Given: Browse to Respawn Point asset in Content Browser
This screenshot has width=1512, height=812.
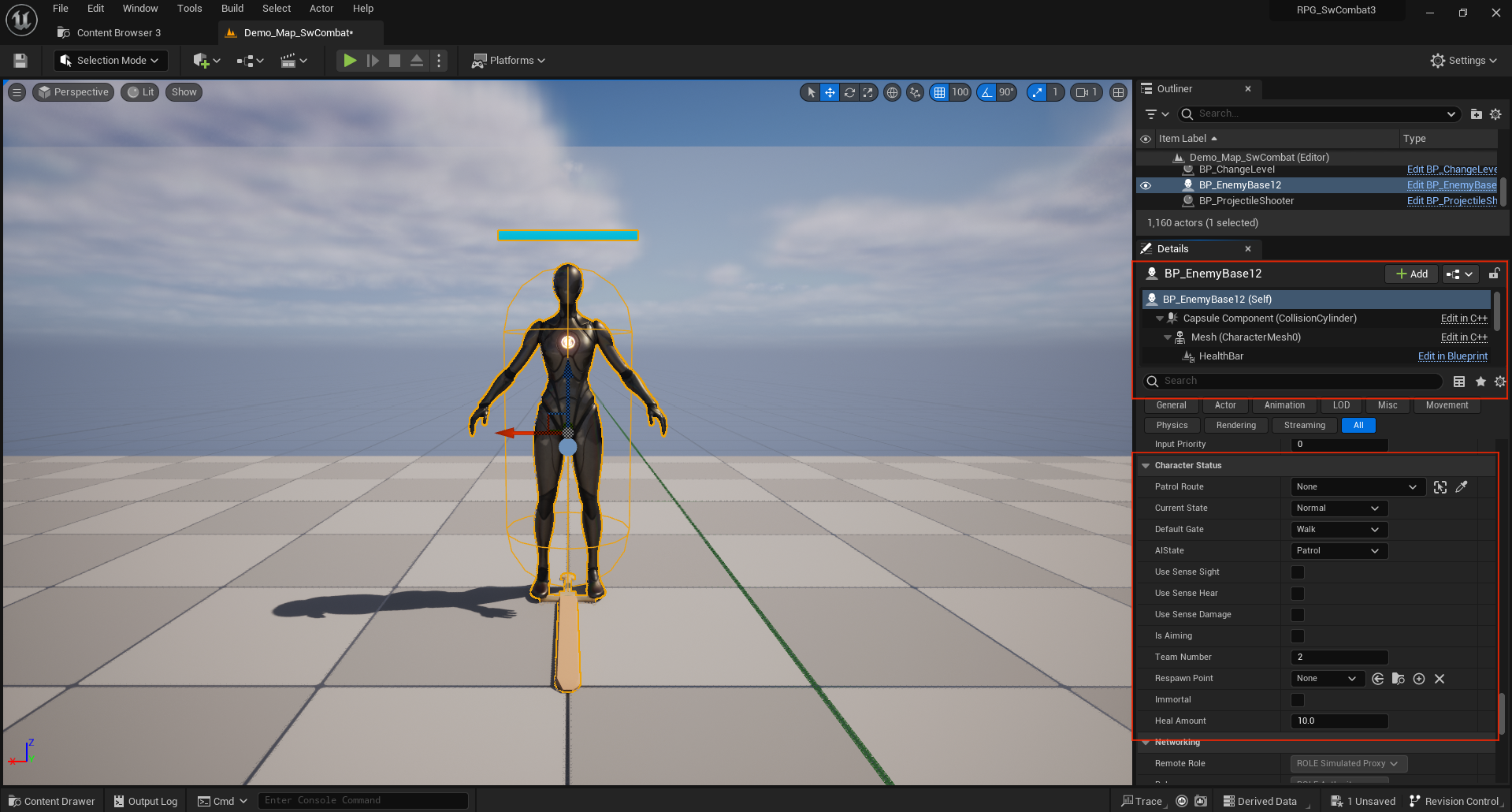Looking at the screenshot, I should coord(1399,679).
